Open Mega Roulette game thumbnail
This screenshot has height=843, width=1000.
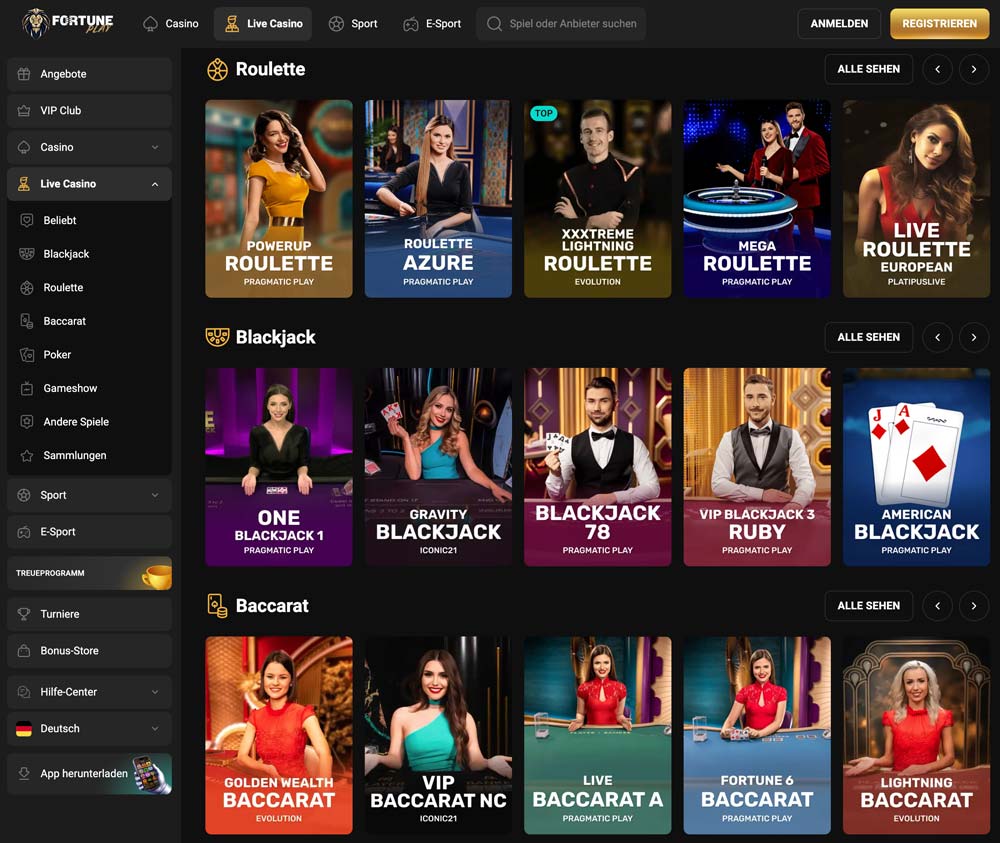[757, 199]
